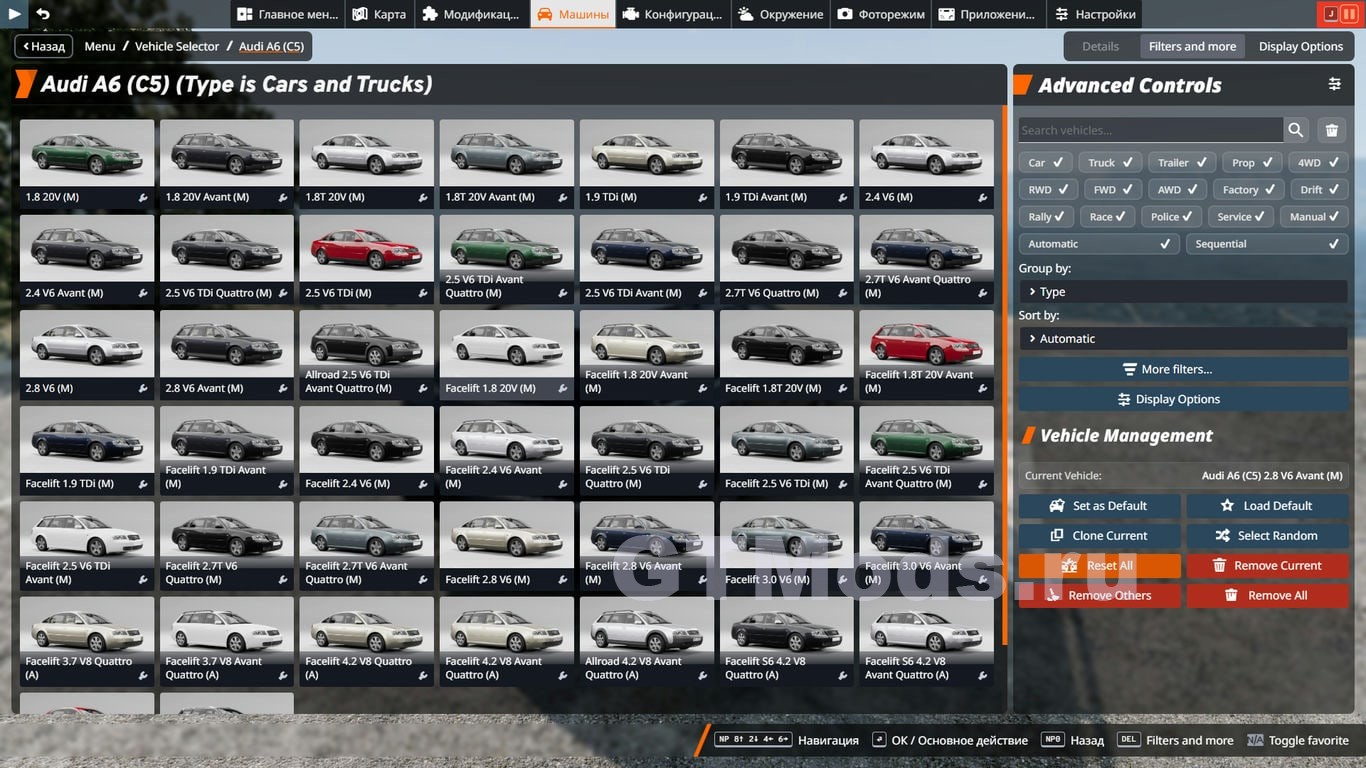Image resolution: width=1366 pixels, height=768 pixels.
Task: Click the play button in top-left corner
Action: click(14, 14)
